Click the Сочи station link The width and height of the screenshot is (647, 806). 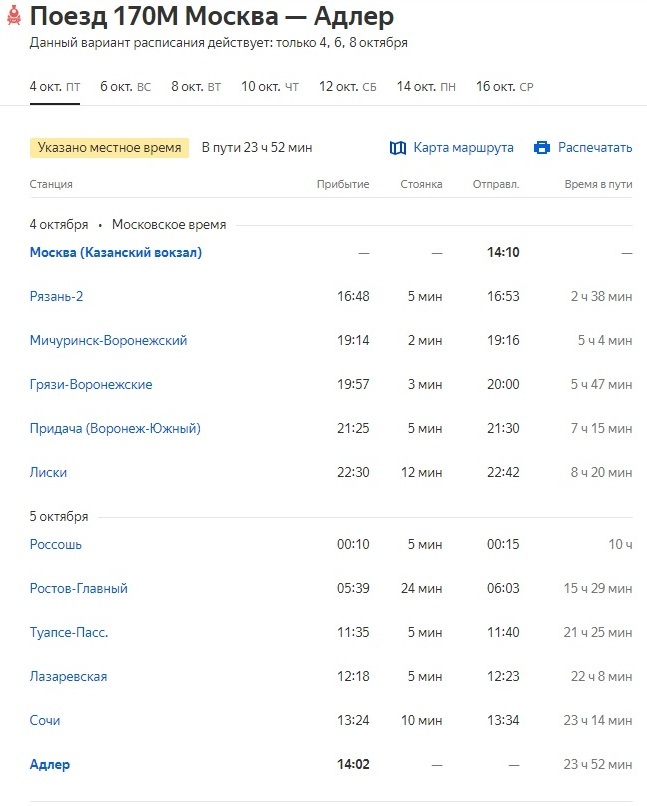coord(45,721)
